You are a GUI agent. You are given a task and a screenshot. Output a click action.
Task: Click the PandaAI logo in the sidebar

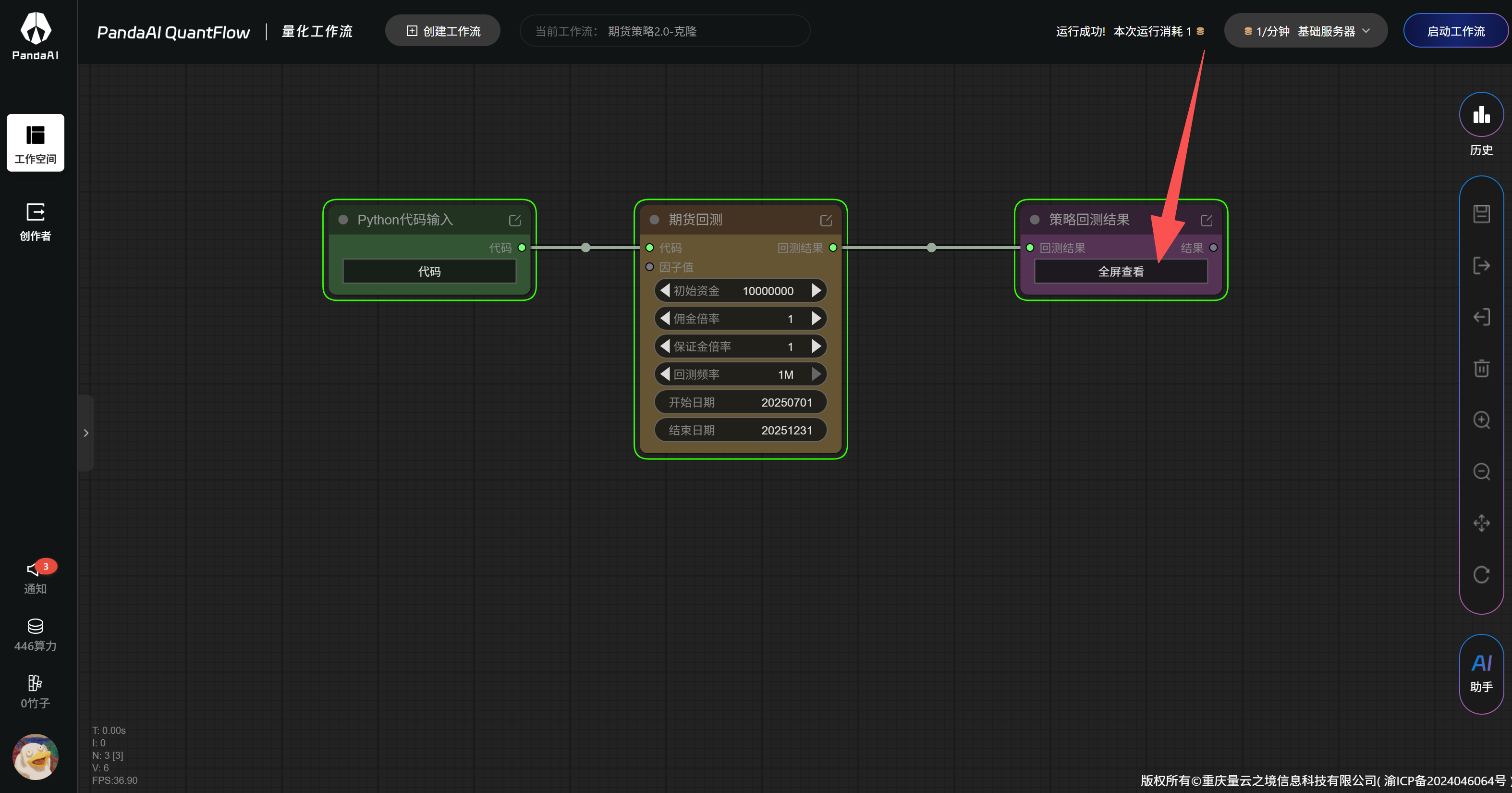pos(35,36)
